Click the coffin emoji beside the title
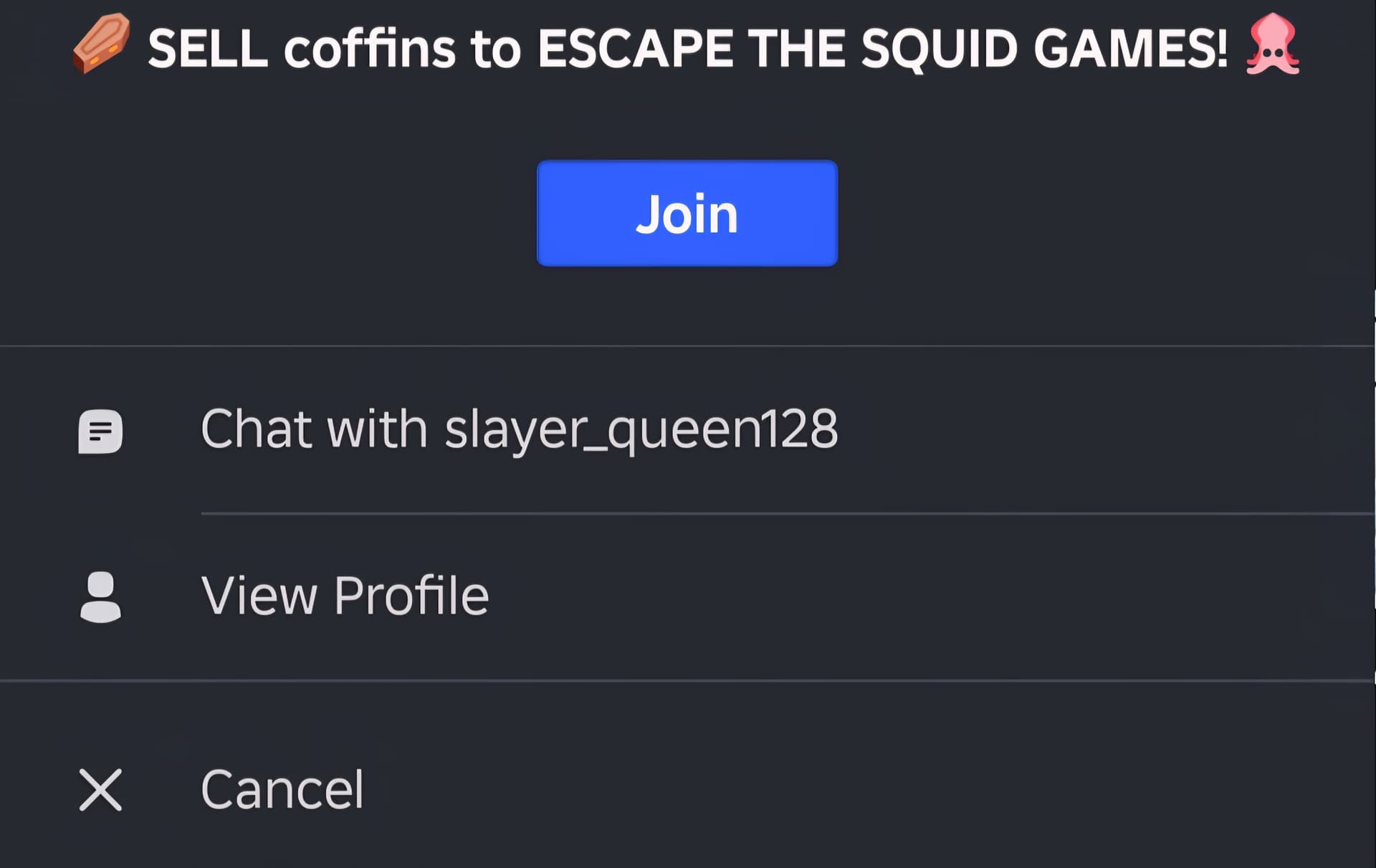The width and height of the screenshot is (1376, 868). (x=101, y=44)
